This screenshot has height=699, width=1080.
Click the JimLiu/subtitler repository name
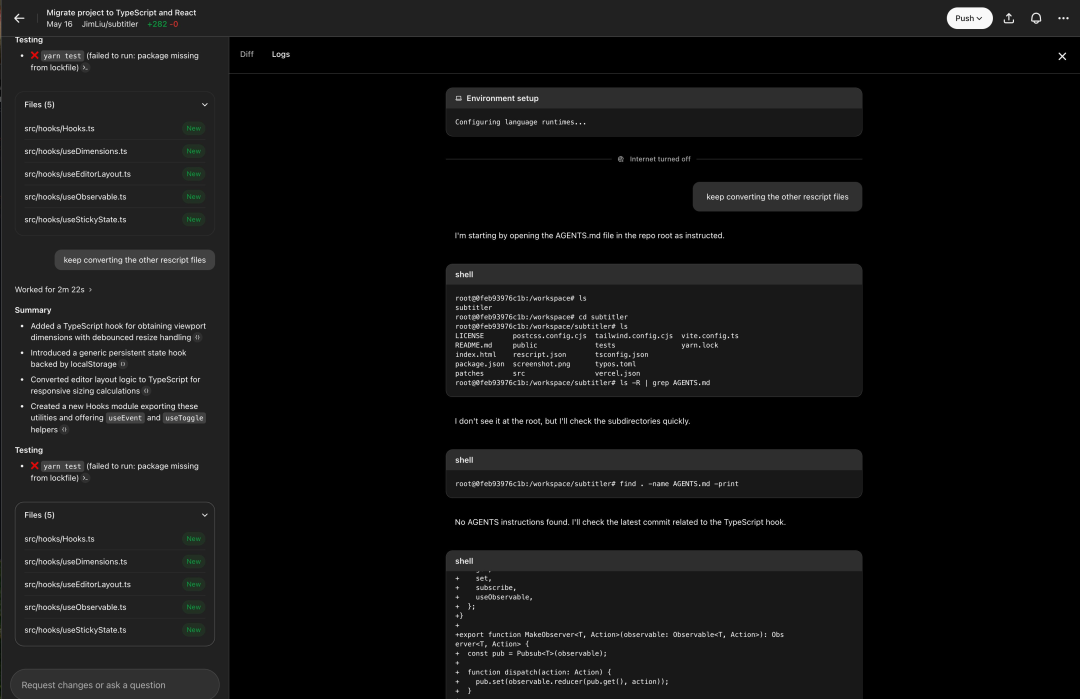[x=110, y=24]
